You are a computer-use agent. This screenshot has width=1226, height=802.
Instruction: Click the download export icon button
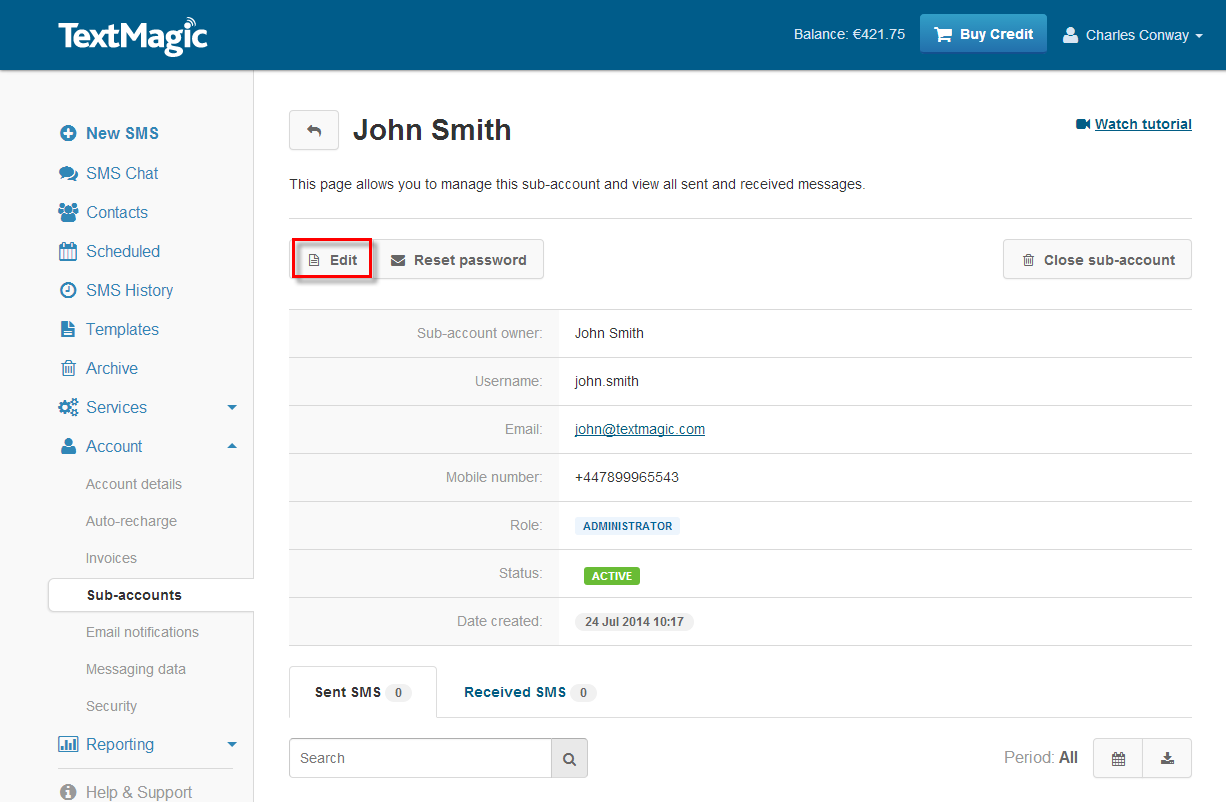(1167, 759)
